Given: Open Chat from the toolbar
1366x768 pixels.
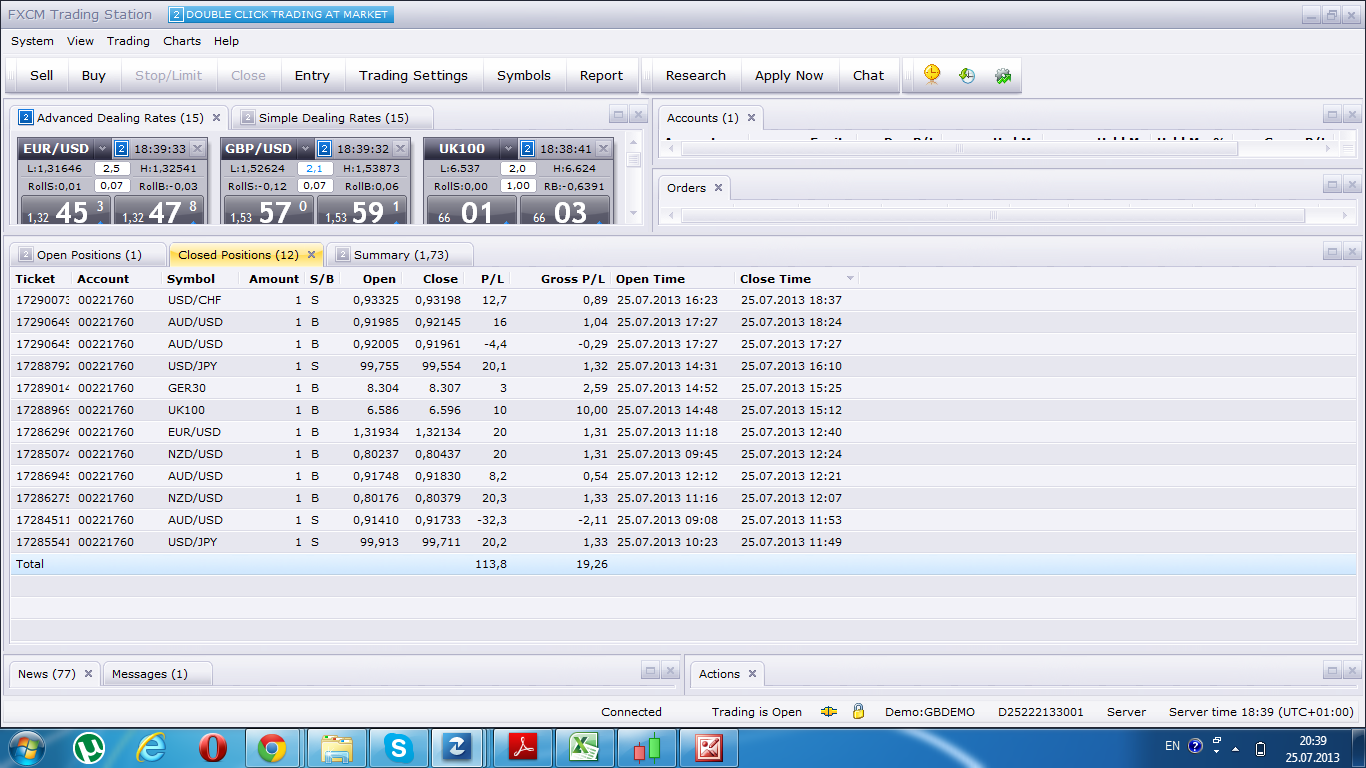Looking at the screenshot, I should (868, 75).
